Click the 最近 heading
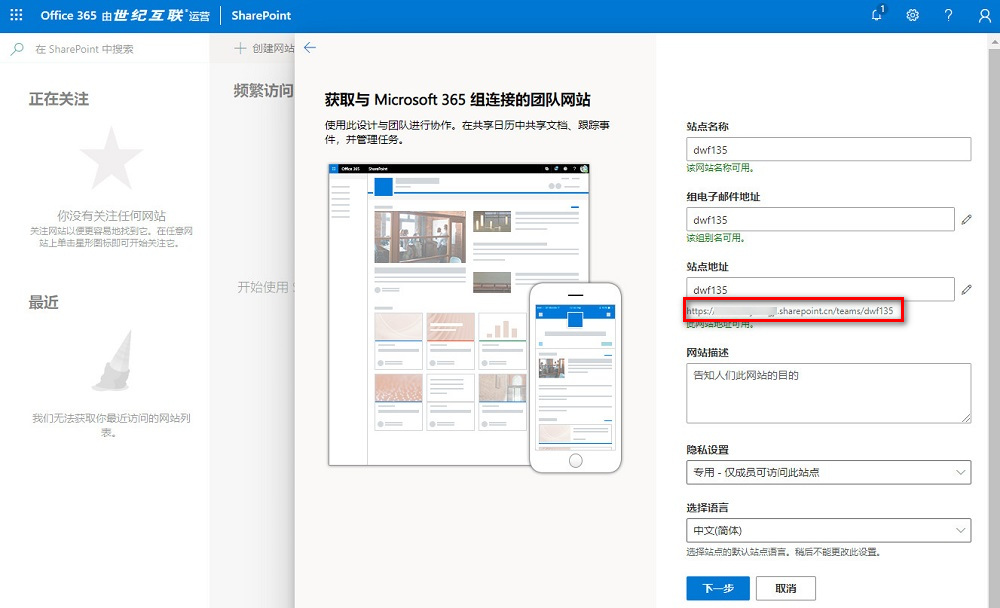The image size is (1000, 608). point(43,302)
